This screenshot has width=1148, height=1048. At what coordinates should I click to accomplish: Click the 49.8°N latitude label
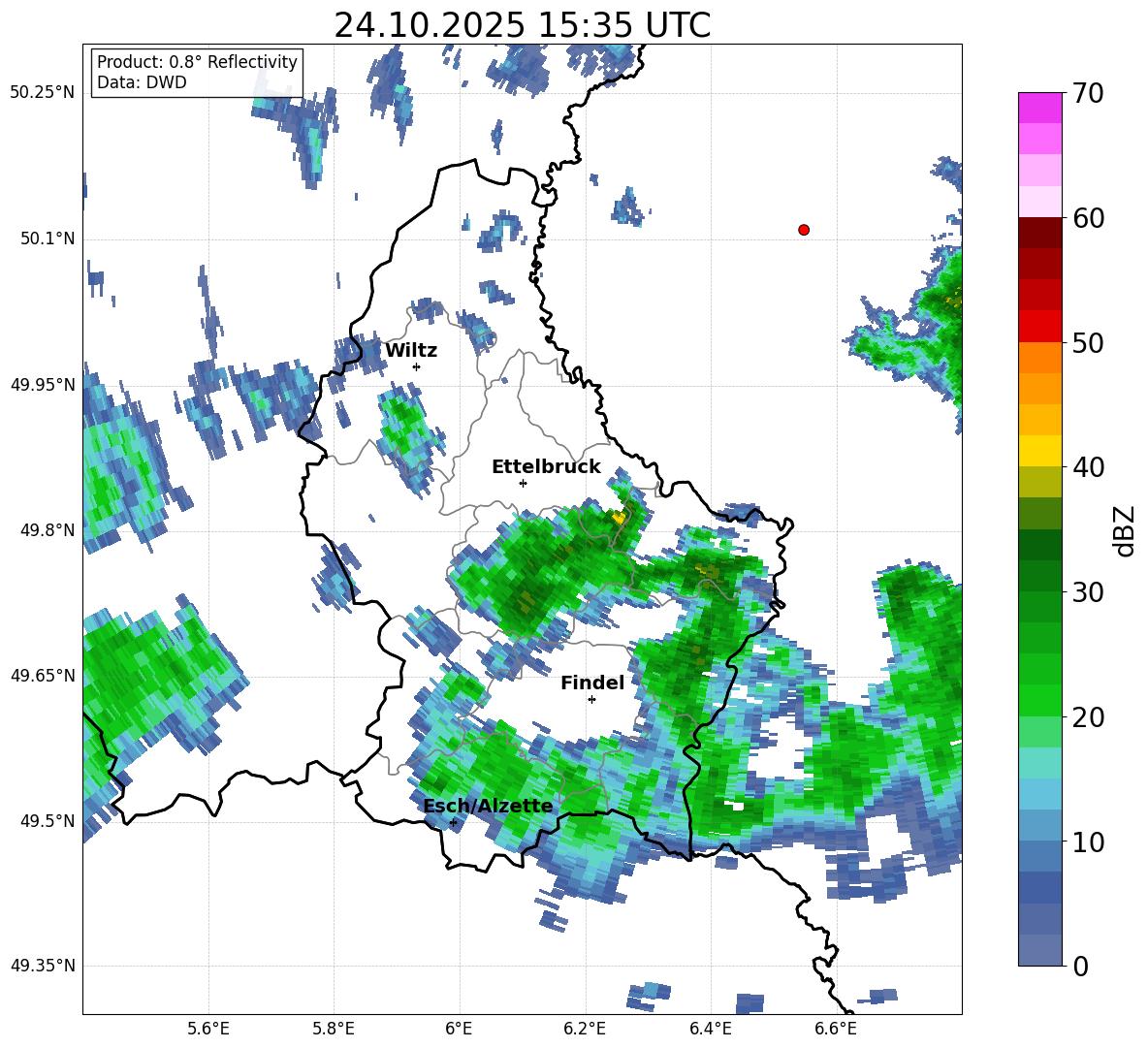click(48, 530)
